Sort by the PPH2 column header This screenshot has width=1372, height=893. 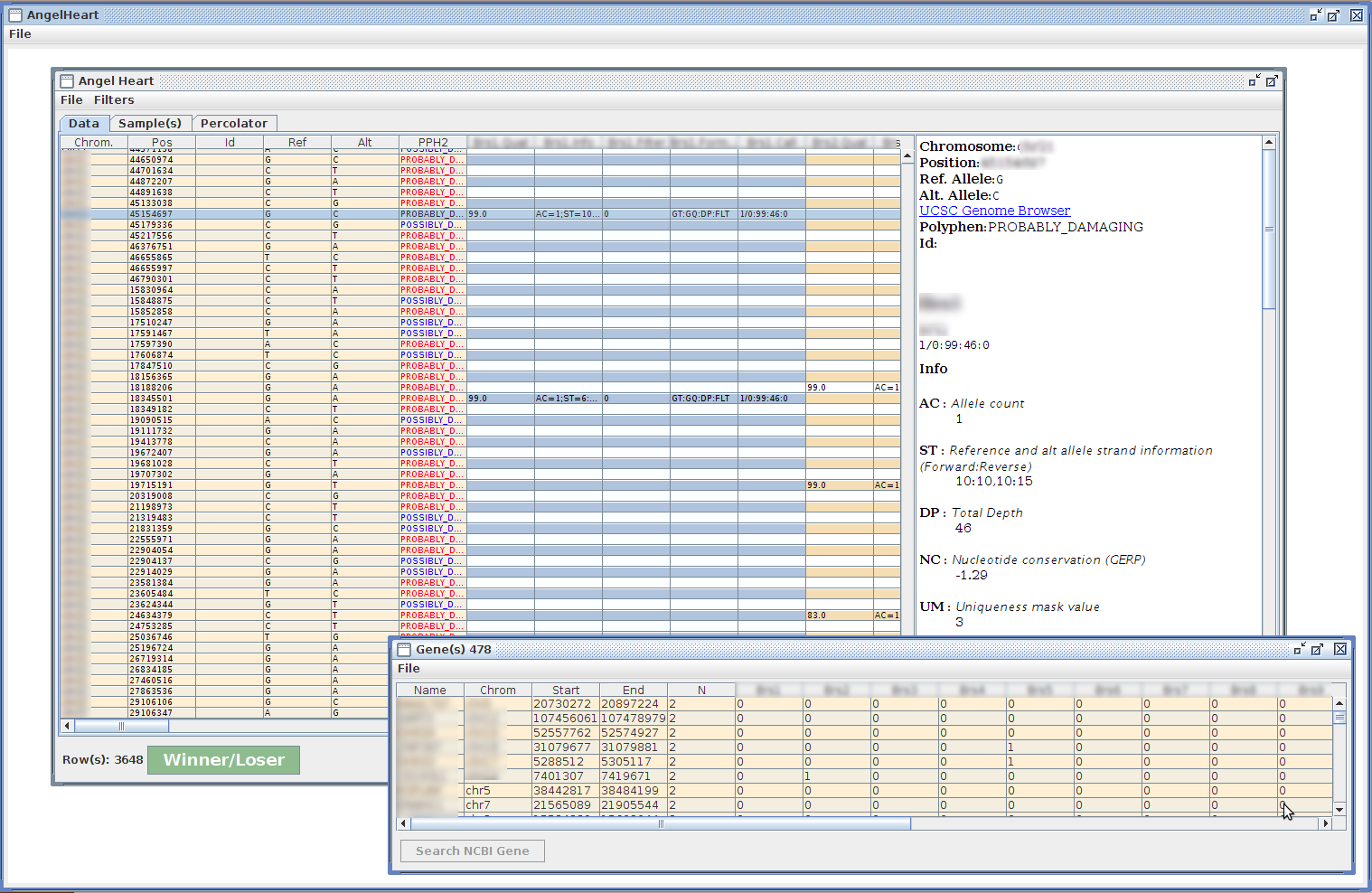click(x=433, y=143)
